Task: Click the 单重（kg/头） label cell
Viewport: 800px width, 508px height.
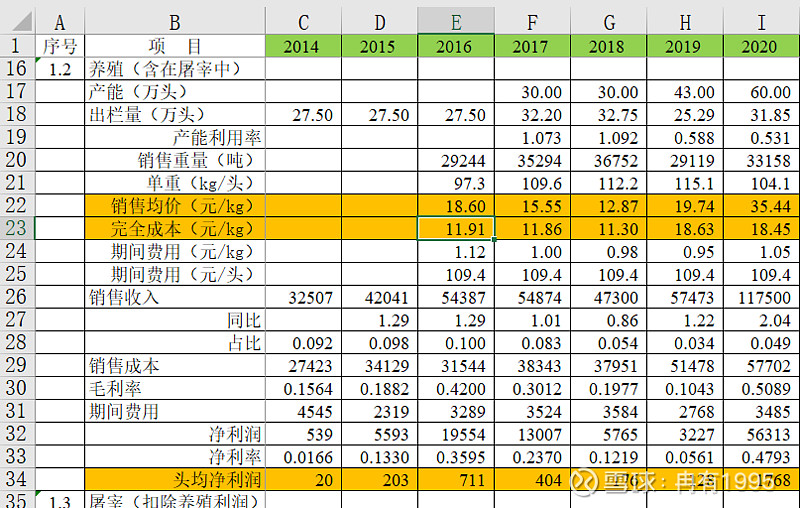Action: point(175,183)
